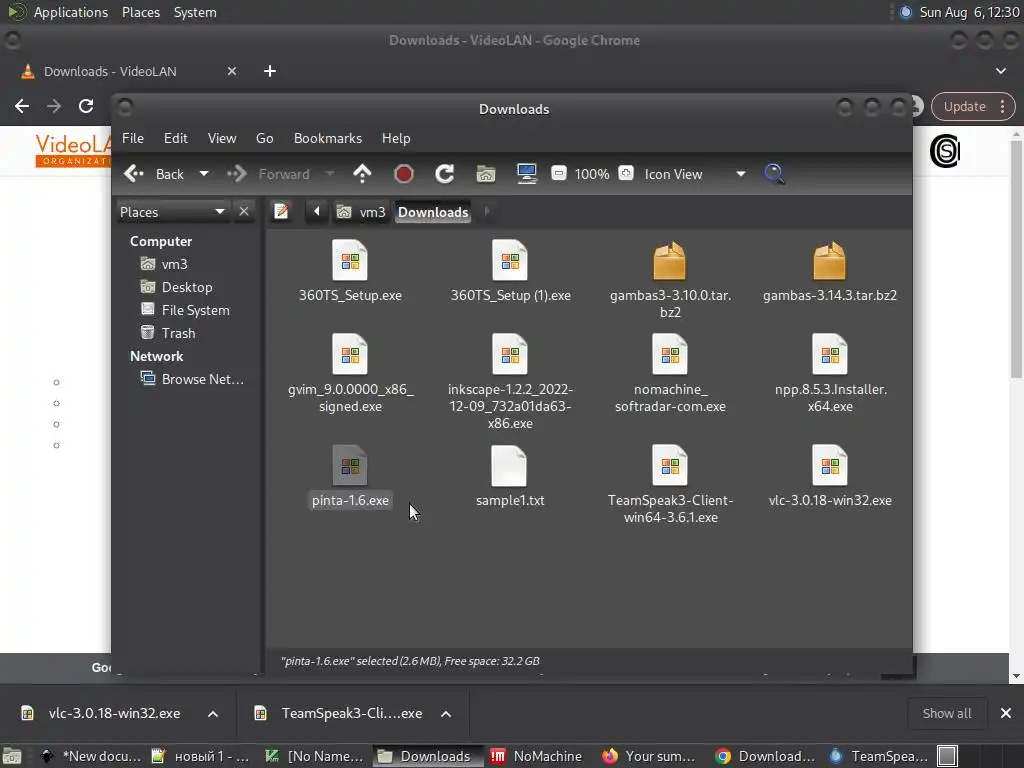Stop loading with the red stop icon

404,174
